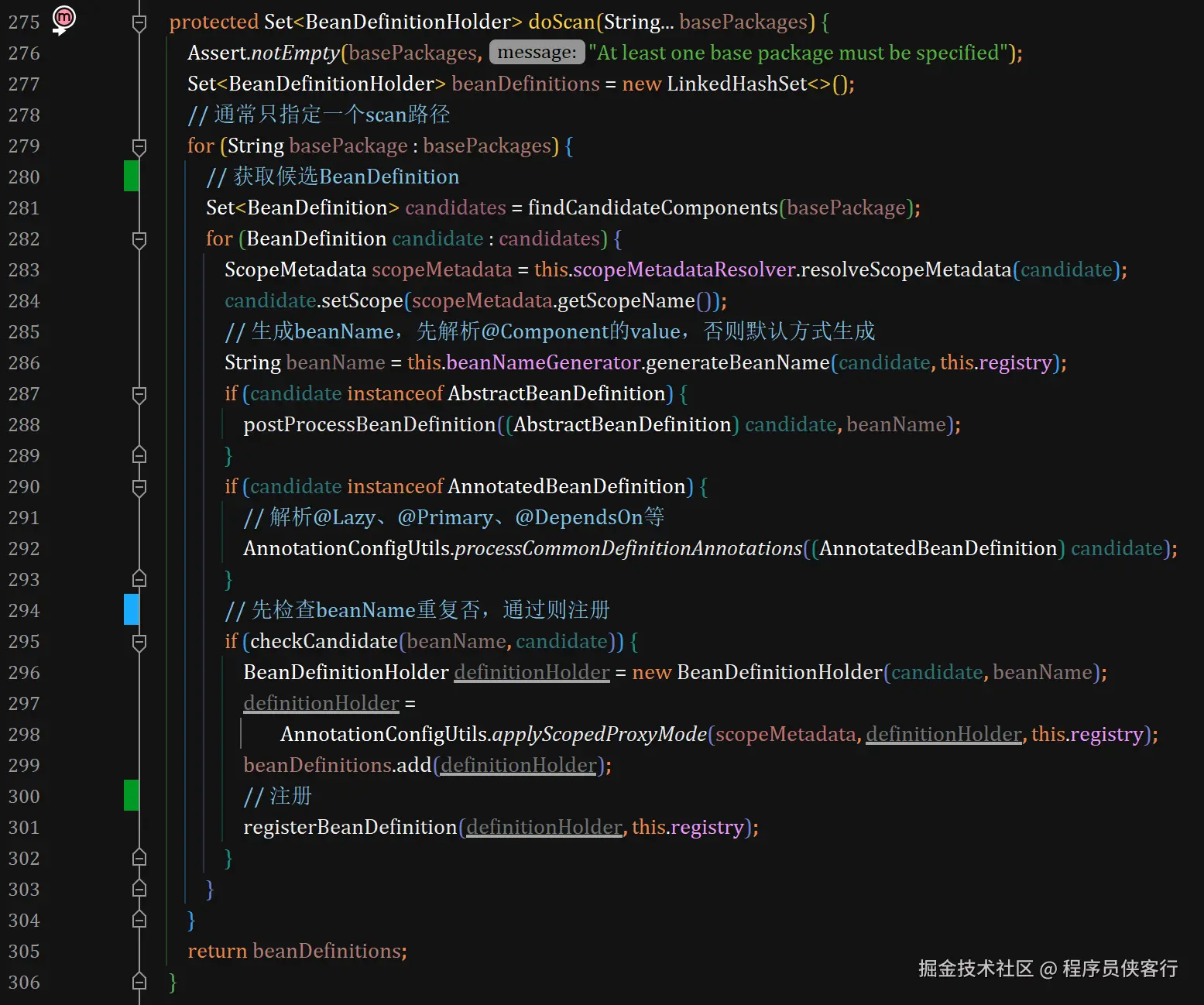Collapse the inner for-loop fold marker at line 282

pyautogui.click(x=139, y=240)
